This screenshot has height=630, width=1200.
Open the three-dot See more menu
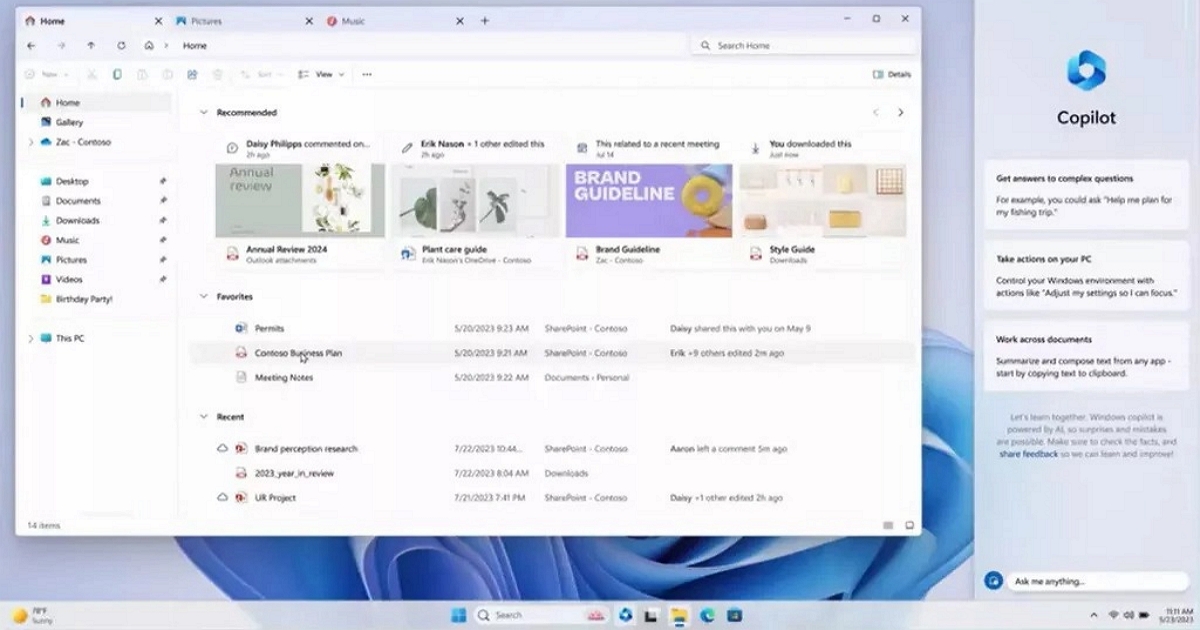click(367, 74)
